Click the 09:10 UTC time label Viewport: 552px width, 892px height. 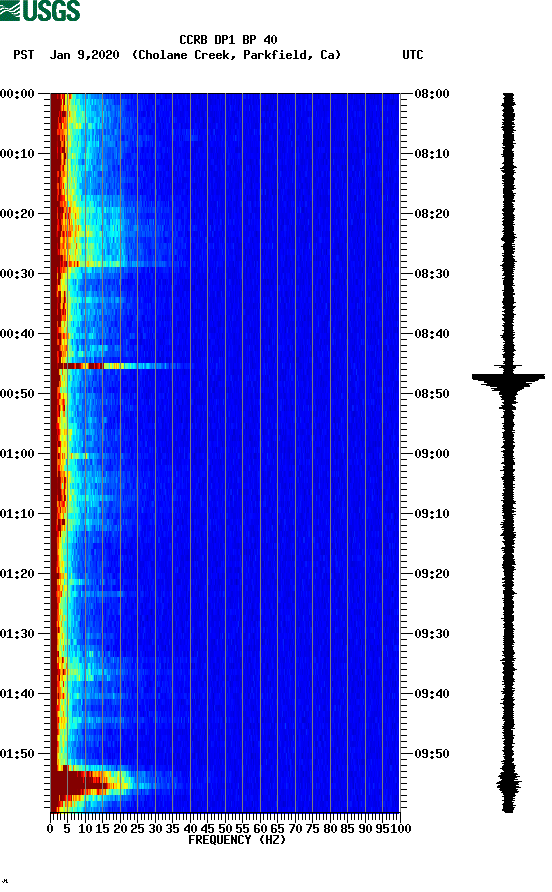[432, 514]
